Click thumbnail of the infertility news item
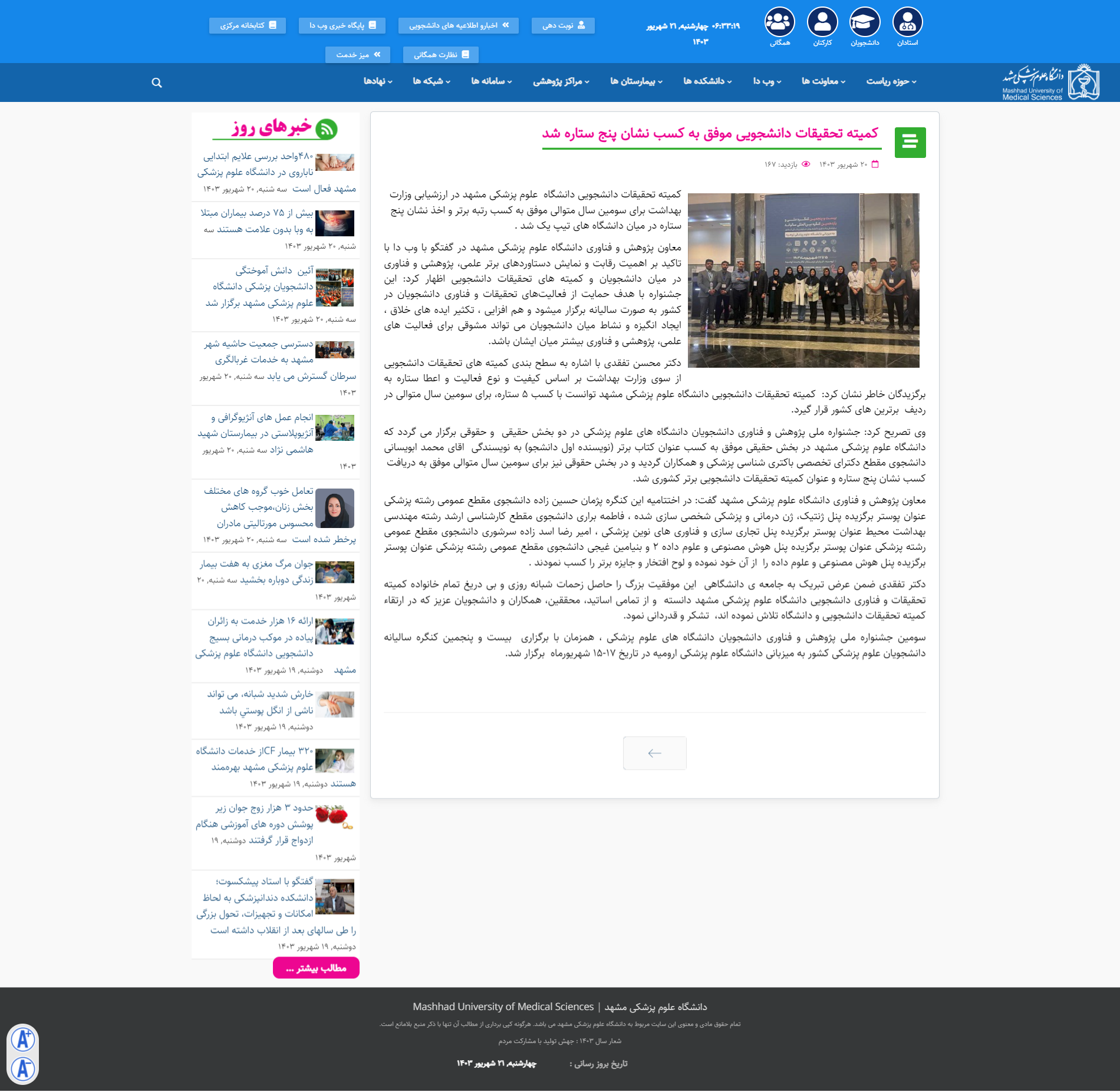Image resolution: width=1120 pixels, height=1092 pixels. click(335, 162)
